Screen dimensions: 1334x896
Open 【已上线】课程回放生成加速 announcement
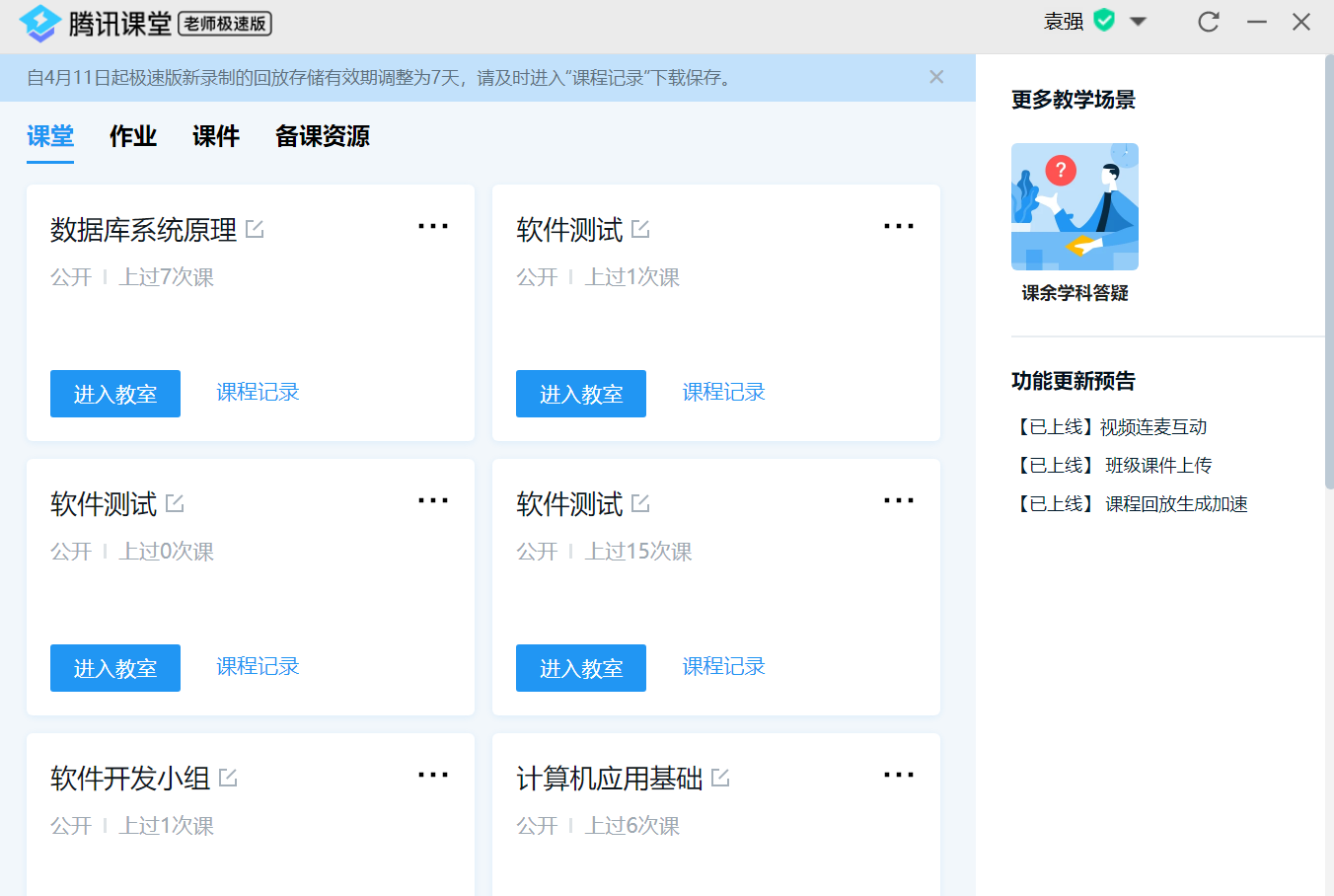pyautogui.click(x=1130, y=504)
